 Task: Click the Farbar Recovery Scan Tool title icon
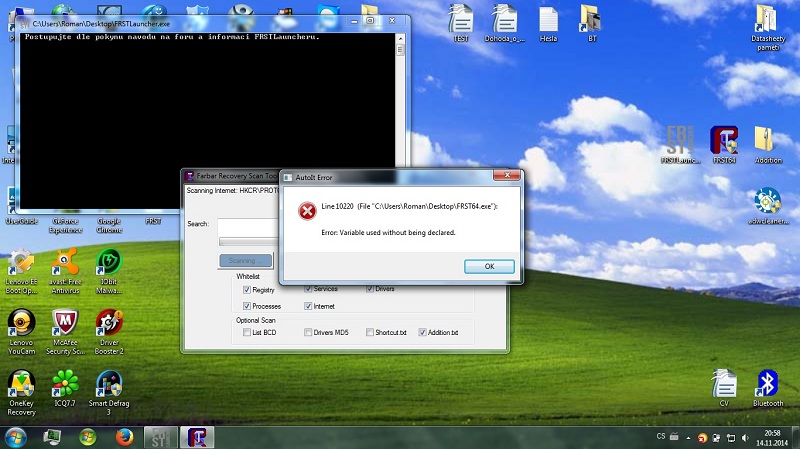coord(189,176)
